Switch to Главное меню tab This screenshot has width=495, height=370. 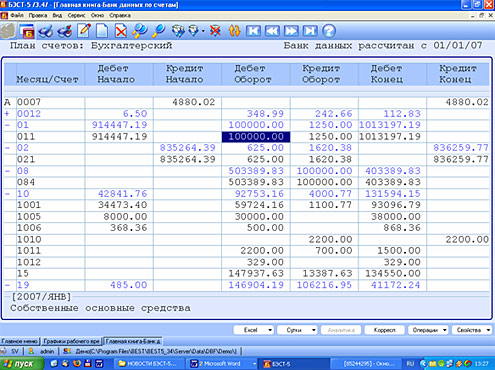pyautogui.click(x=20, y=341)
